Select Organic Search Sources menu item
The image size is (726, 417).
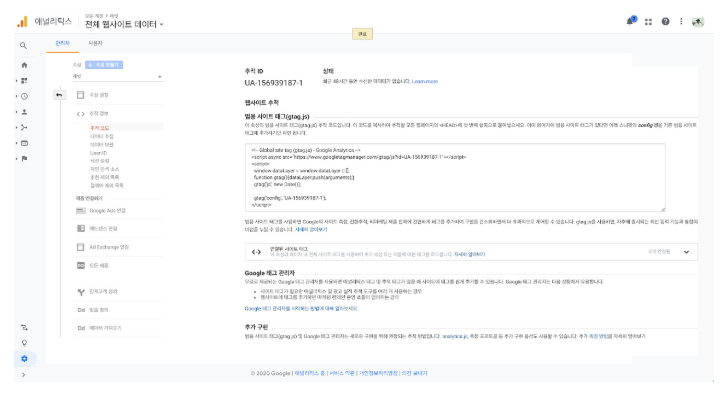[x=104, y=169]
